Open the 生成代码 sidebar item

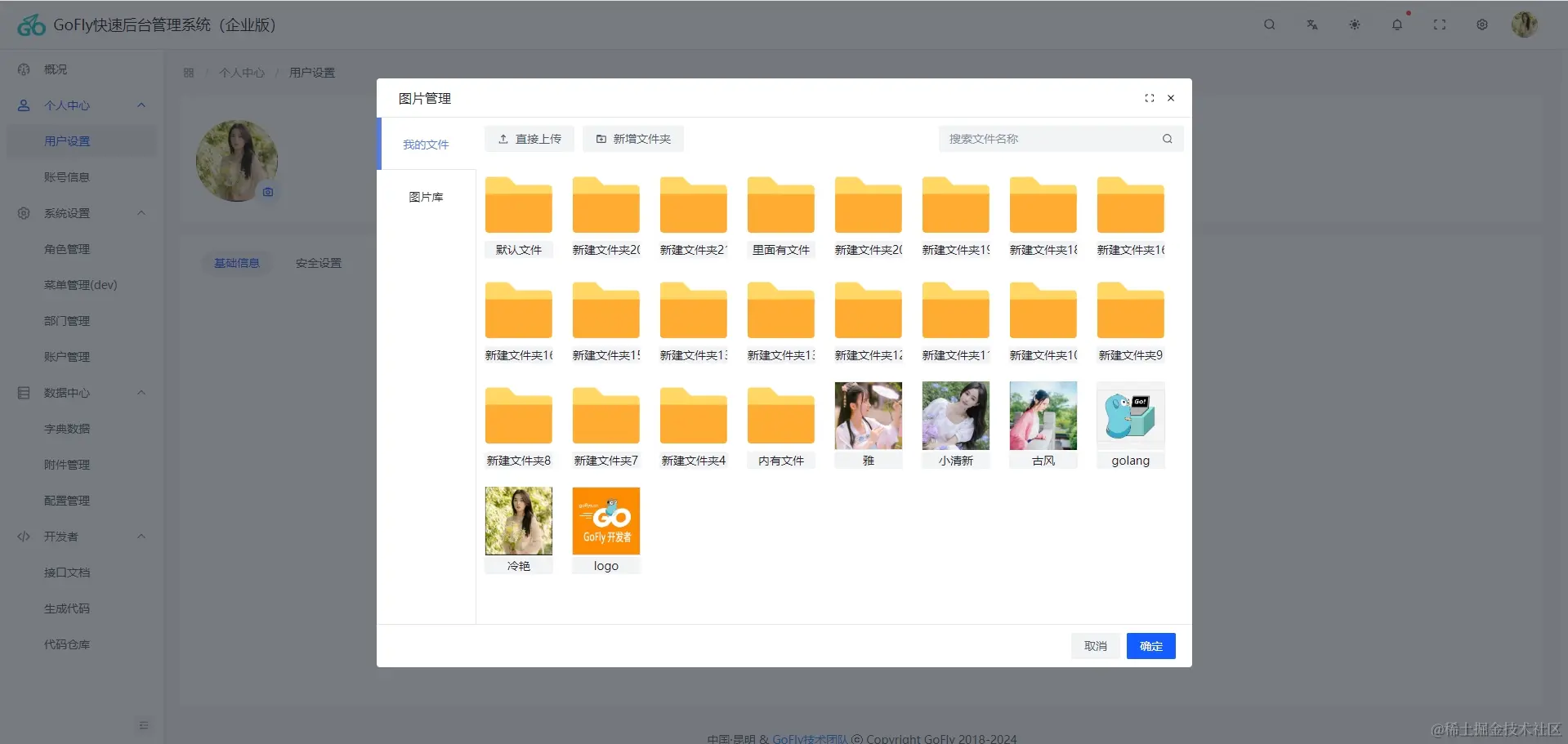(x=82, y=608)
